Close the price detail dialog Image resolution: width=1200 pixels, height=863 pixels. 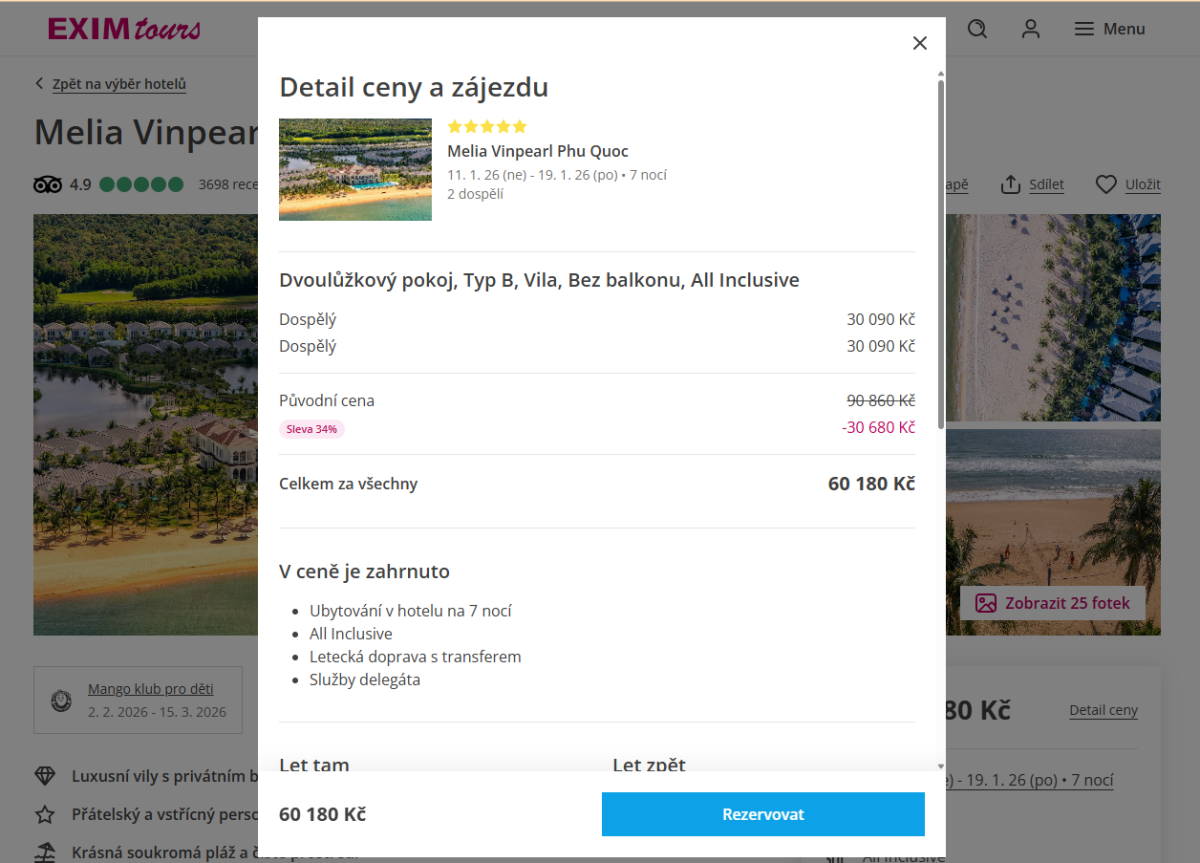pos(920,43)
